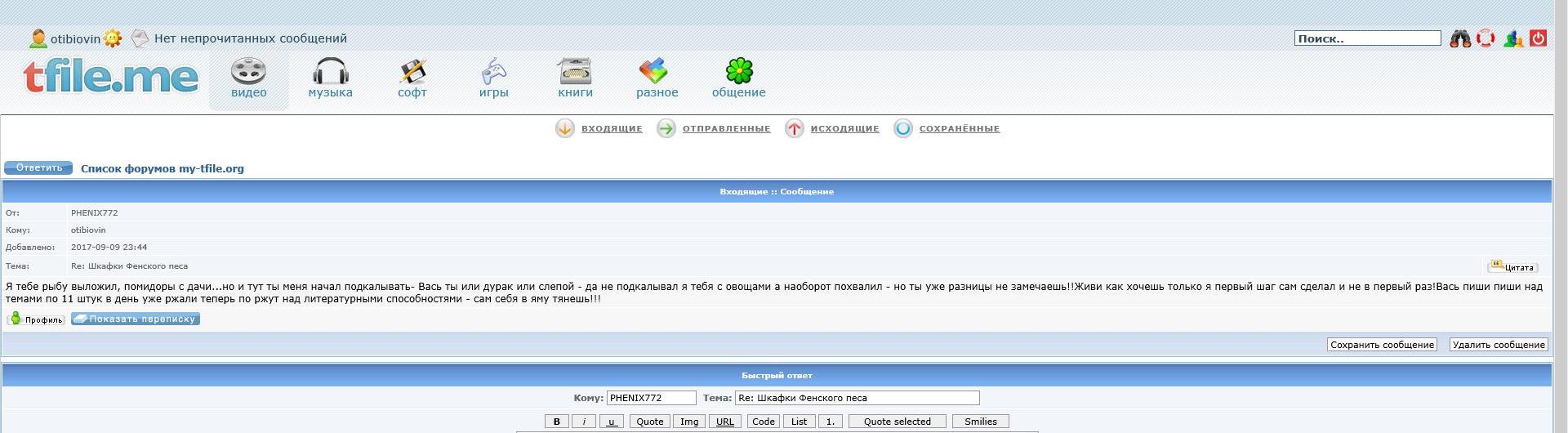Open Список форумов my-tfile.org link
This screenshot has height=433, width=1568.
163,168
